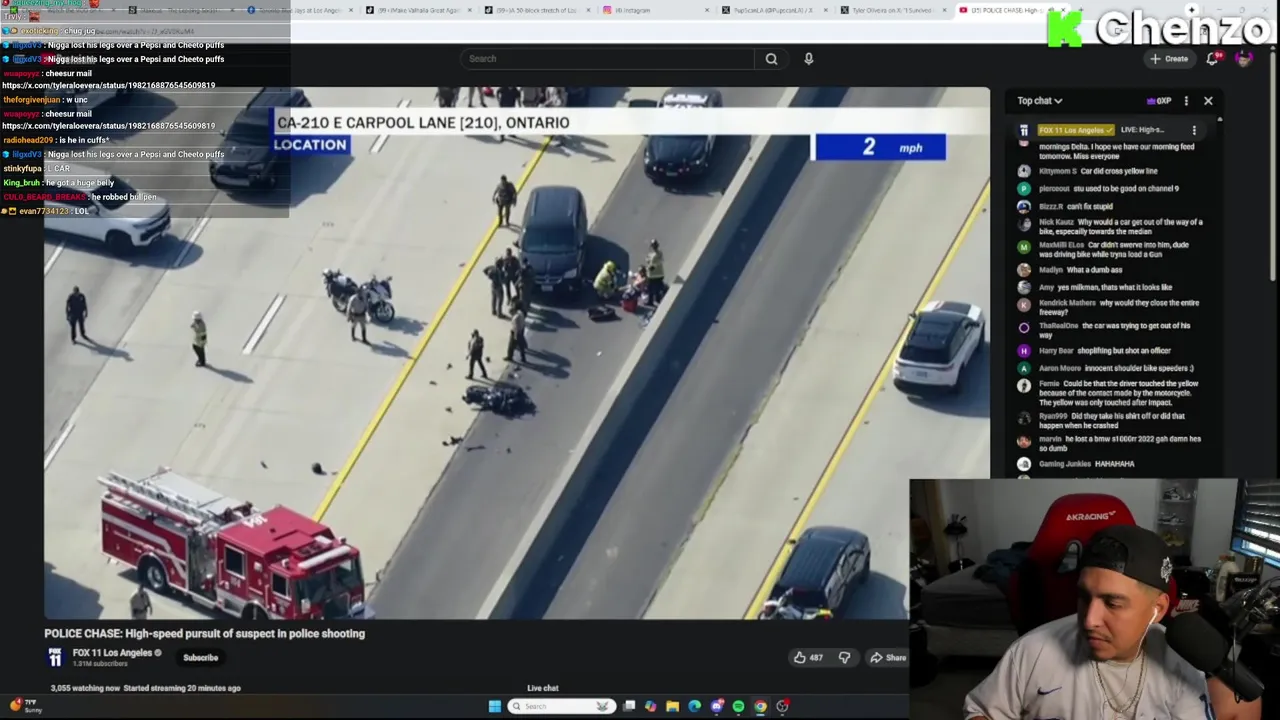The image size is (1280, 720).
Task: Click Amy's 'yes milkman' message
Action: click(x=1105, y=288)
